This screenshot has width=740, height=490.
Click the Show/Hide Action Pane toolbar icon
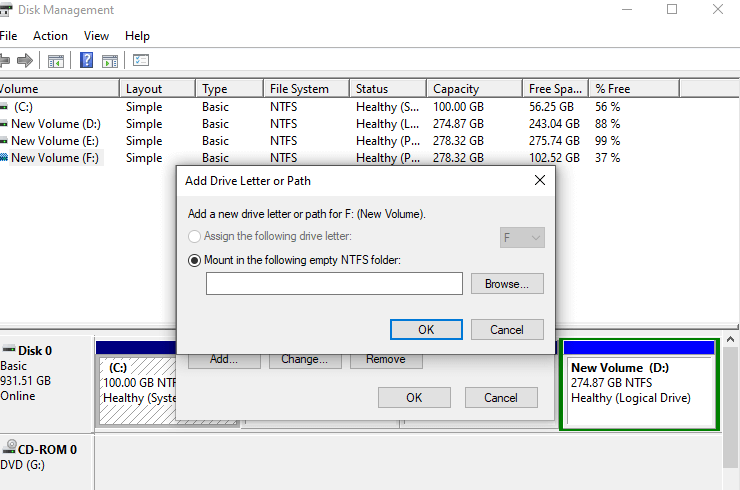click(x=110, y=61)
